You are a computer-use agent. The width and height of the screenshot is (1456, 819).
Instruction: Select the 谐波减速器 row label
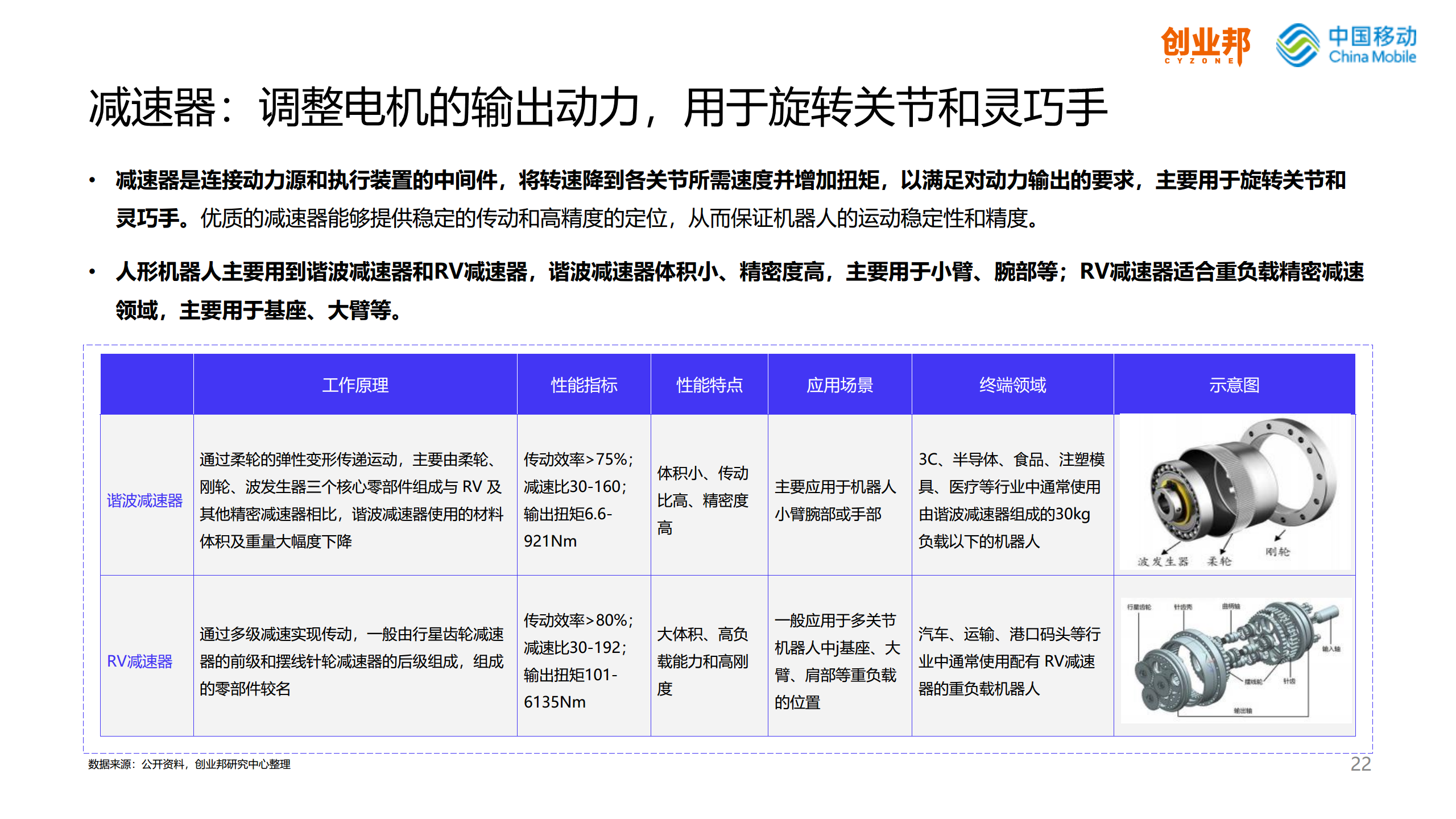tap(144, 500)
